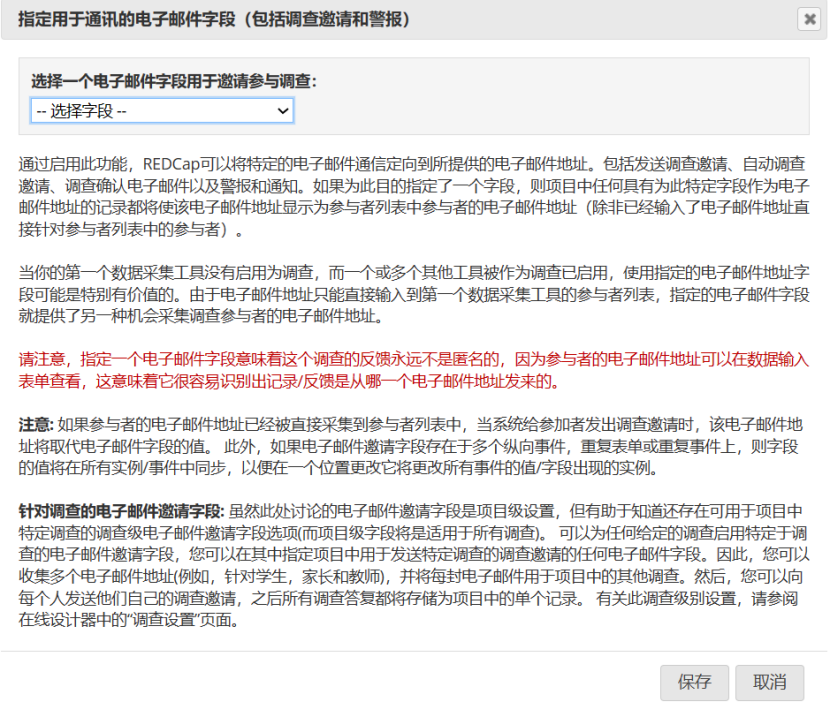Image resolution: width=830 pixels, height=718 pixels.
Task: Click the 取消 button
Action: [x=770, y=682]
